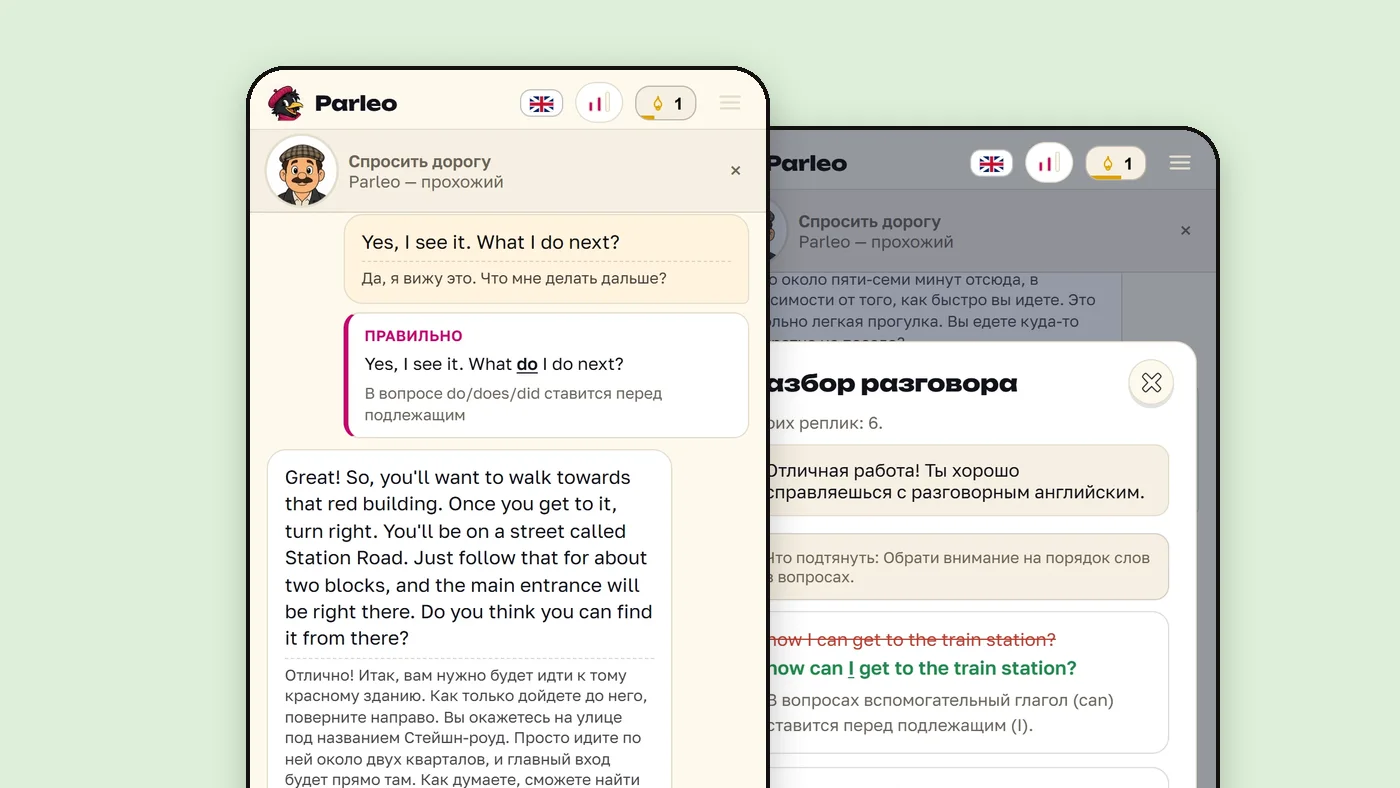Click the Parleo wordmark on the back phone
Screen dimensions: 1400x788
(x=807, y=163)
